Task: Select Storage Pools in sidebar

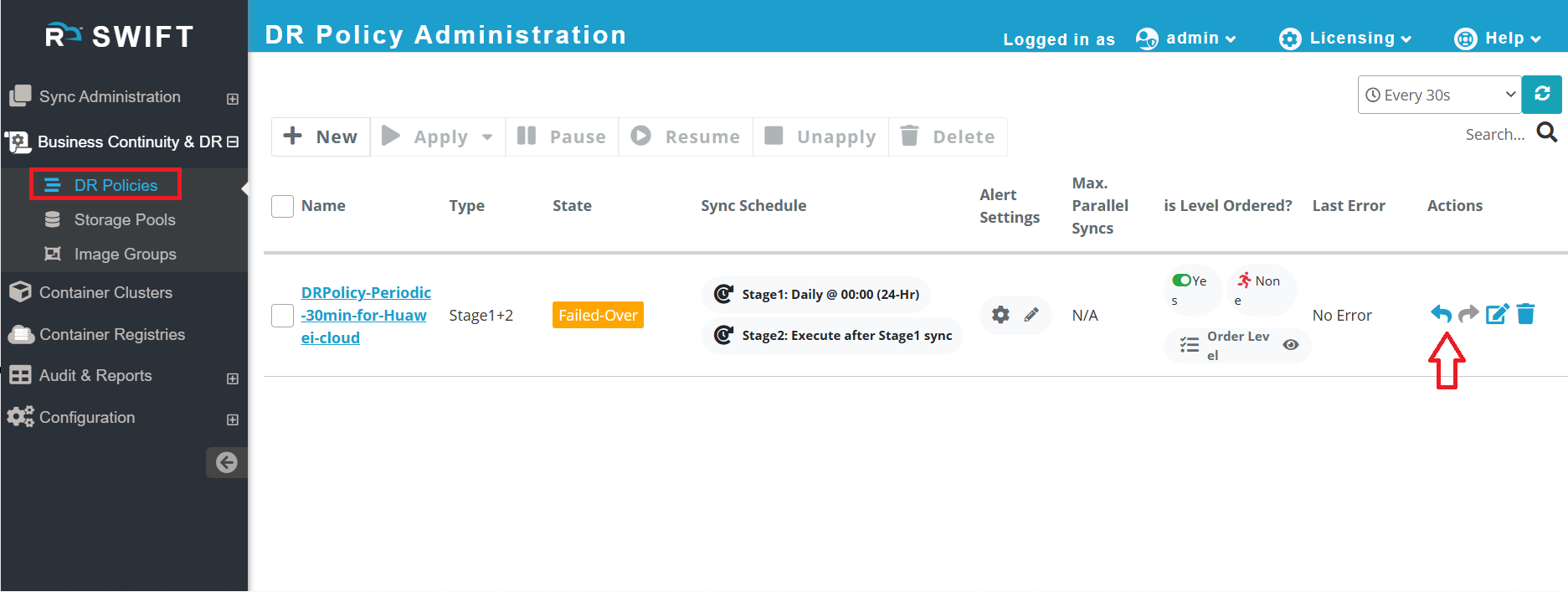Action: pyautogui.click(x=125, y=219)
